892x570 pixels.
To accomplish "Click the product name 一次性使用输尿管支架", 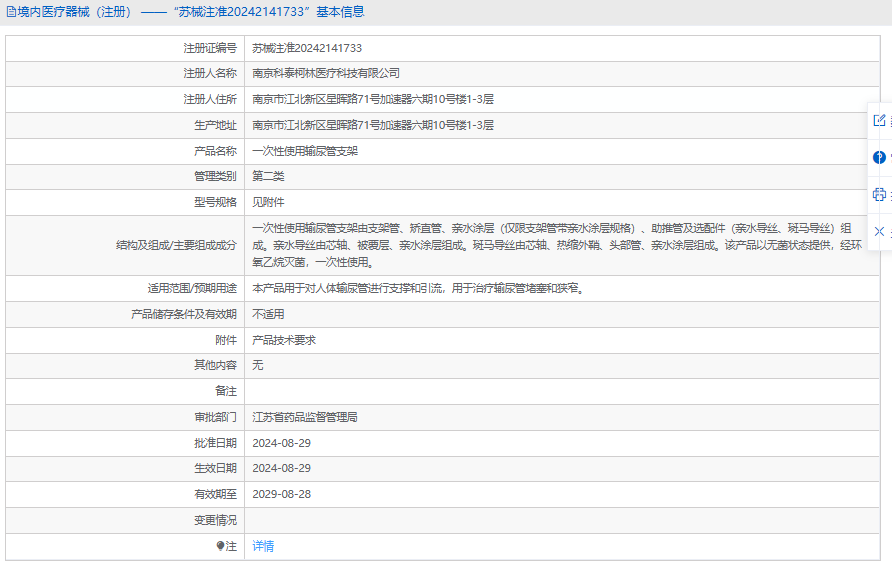I will coord(305,151).
